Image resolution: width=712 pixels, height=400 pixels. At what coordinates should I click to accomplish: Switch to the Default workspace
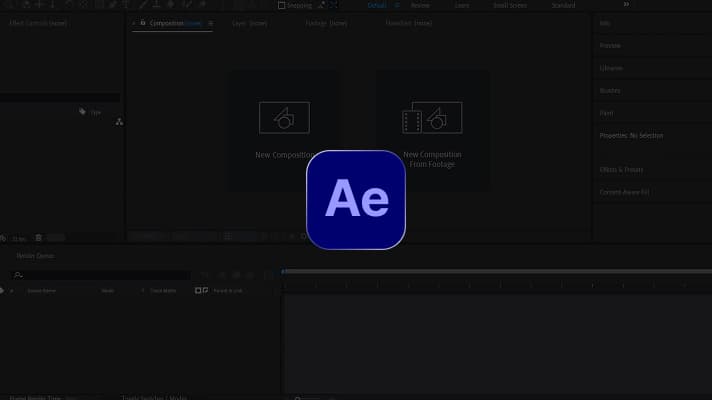(376, 5)
